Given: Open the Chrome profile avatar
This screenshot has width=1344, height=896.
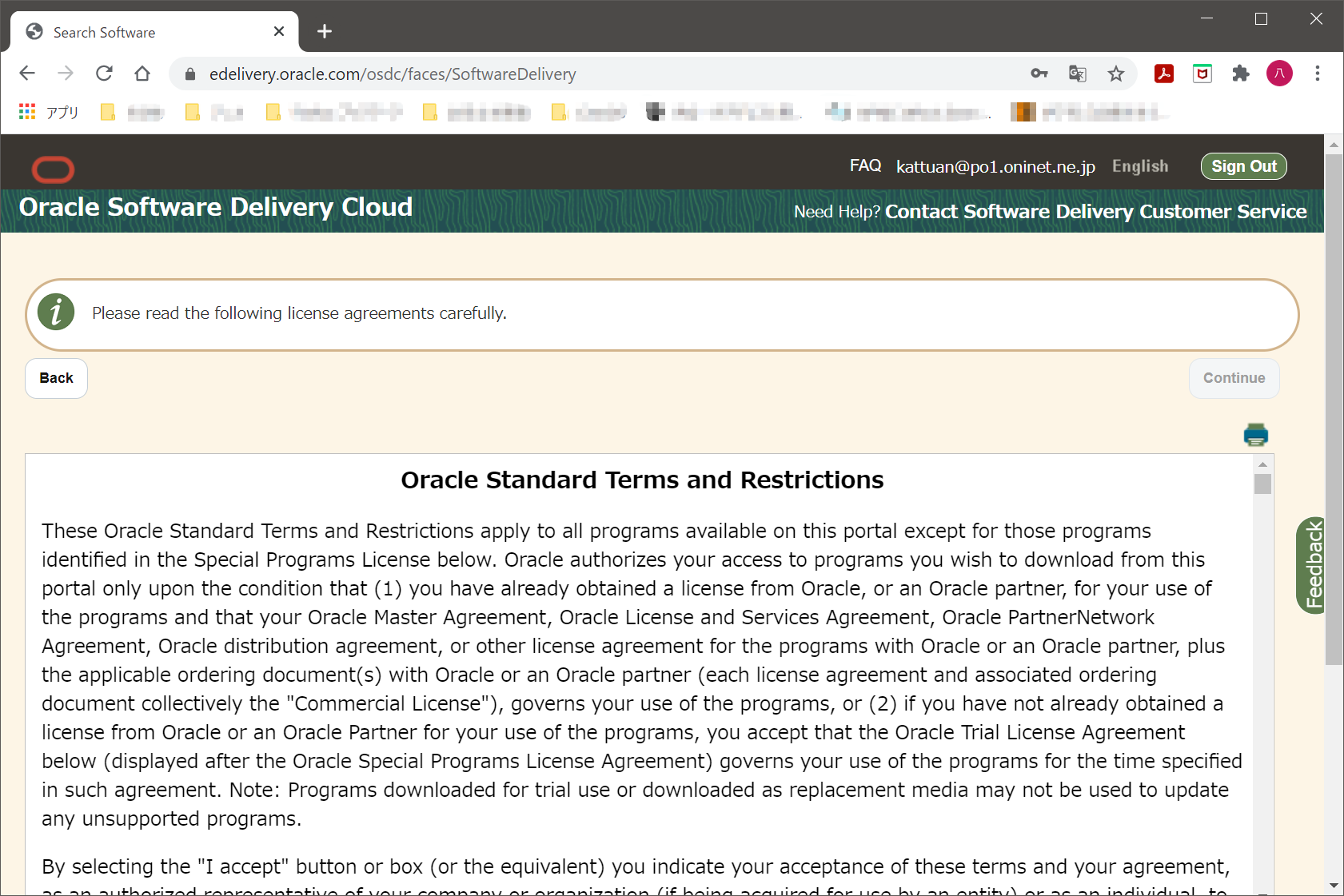Looking at the screenshot, I should [x=1279, y=74].
